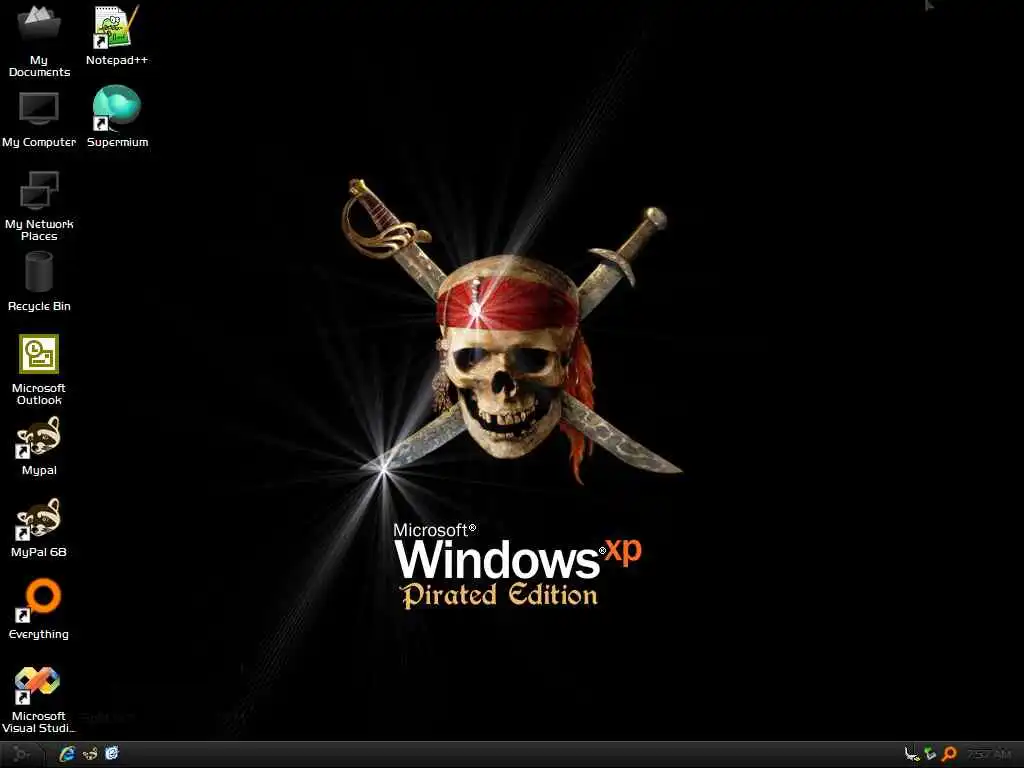Select the Everything search shortcut
This screenshot has width=1024, height=768.
pos(39,609)
